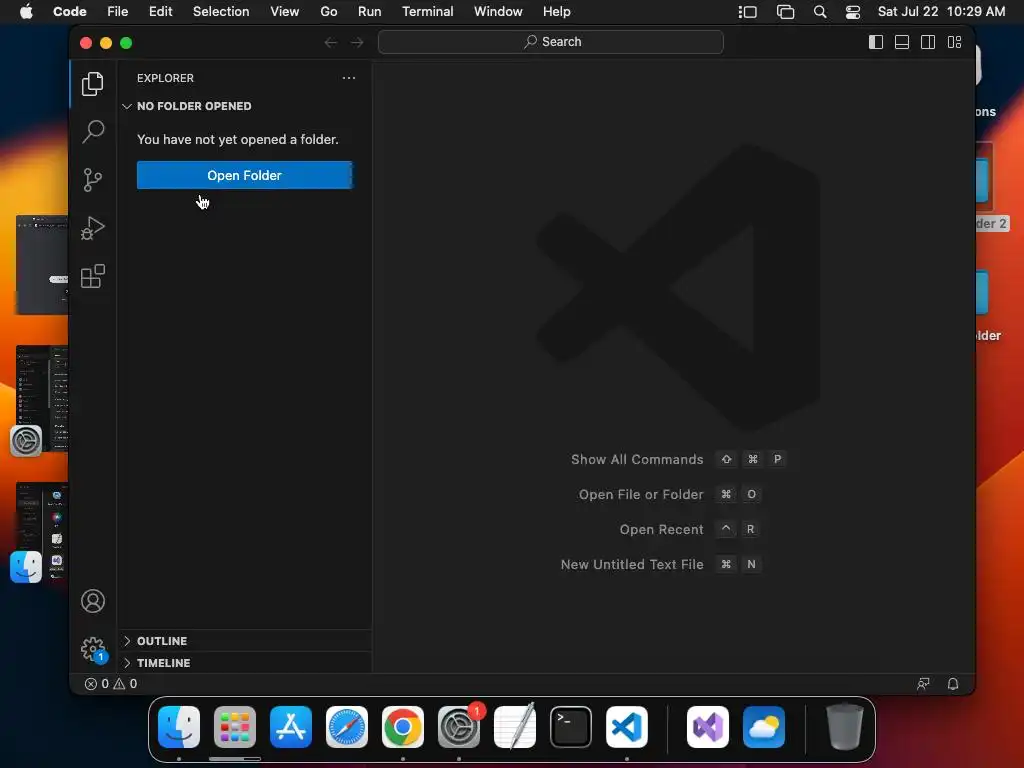The height and width of the screenshot is (768, 1024).
Task: Click the feedback icon in status bar
Action: pyautogui.click(x=923, y=684)
